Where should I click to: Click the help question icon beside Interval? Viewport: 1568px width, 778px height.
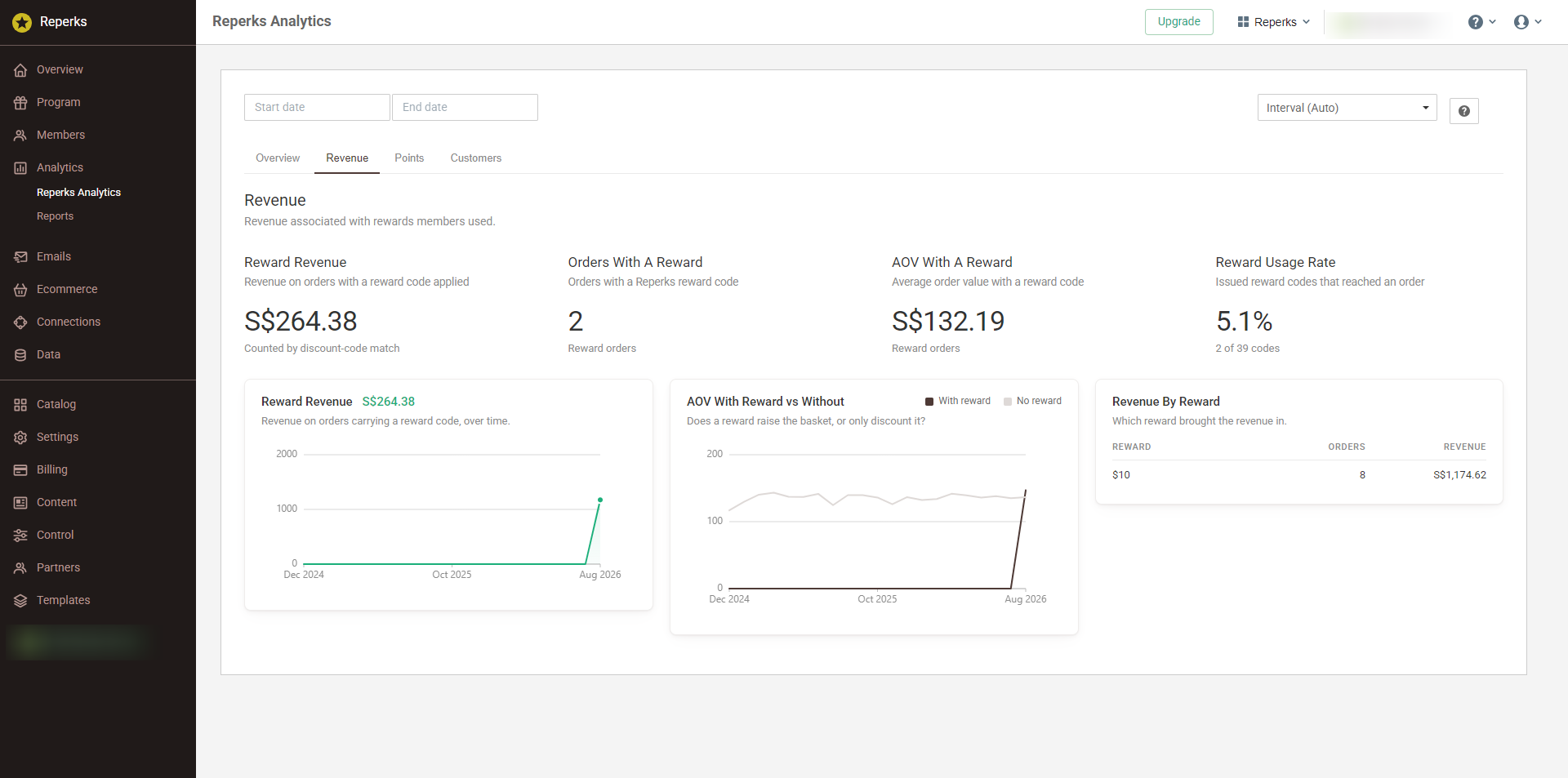(1464, 111)
